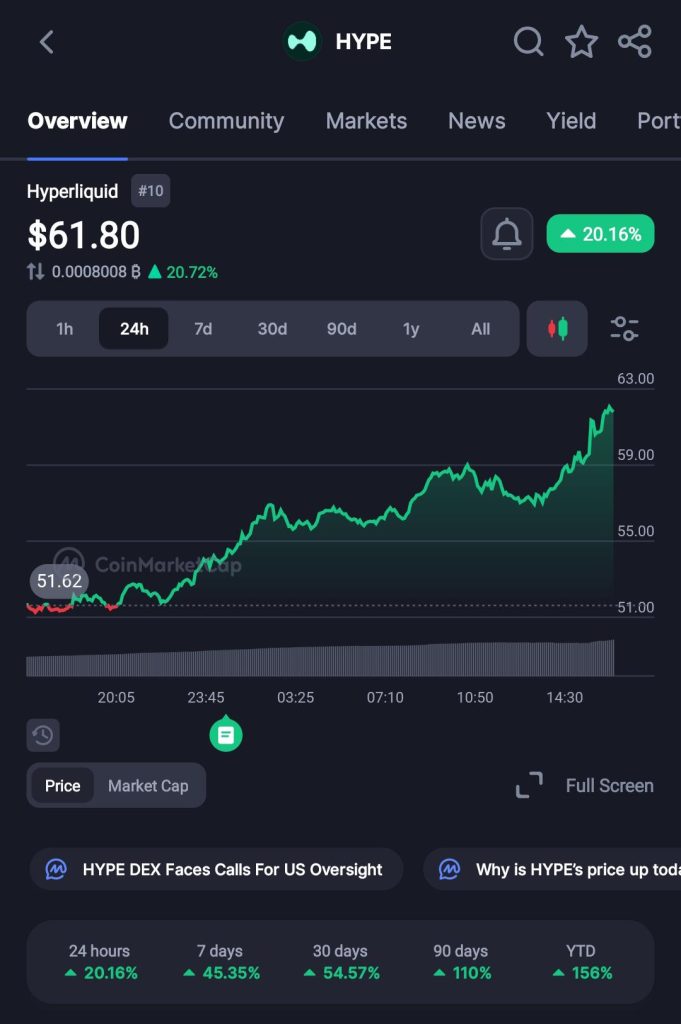Switch to the Community tab
Image resolution: width=681 pixels, height=1024 pixels.
tap(226, 121)
